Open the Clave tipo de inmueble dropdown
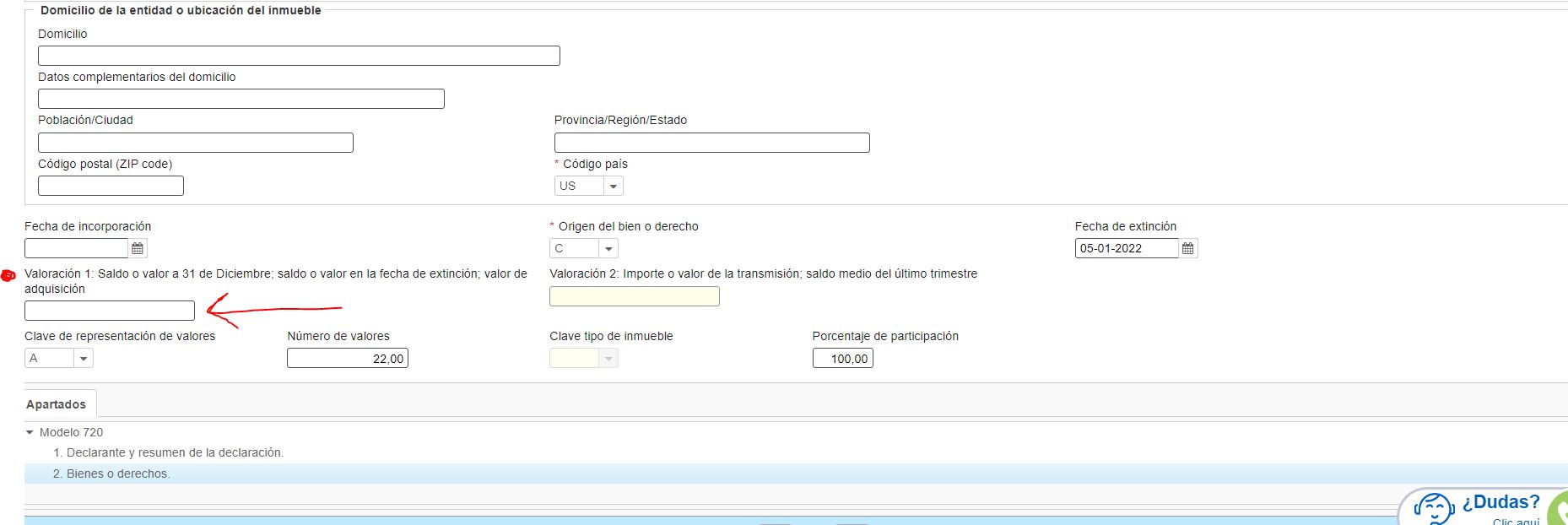 (608, 358)
